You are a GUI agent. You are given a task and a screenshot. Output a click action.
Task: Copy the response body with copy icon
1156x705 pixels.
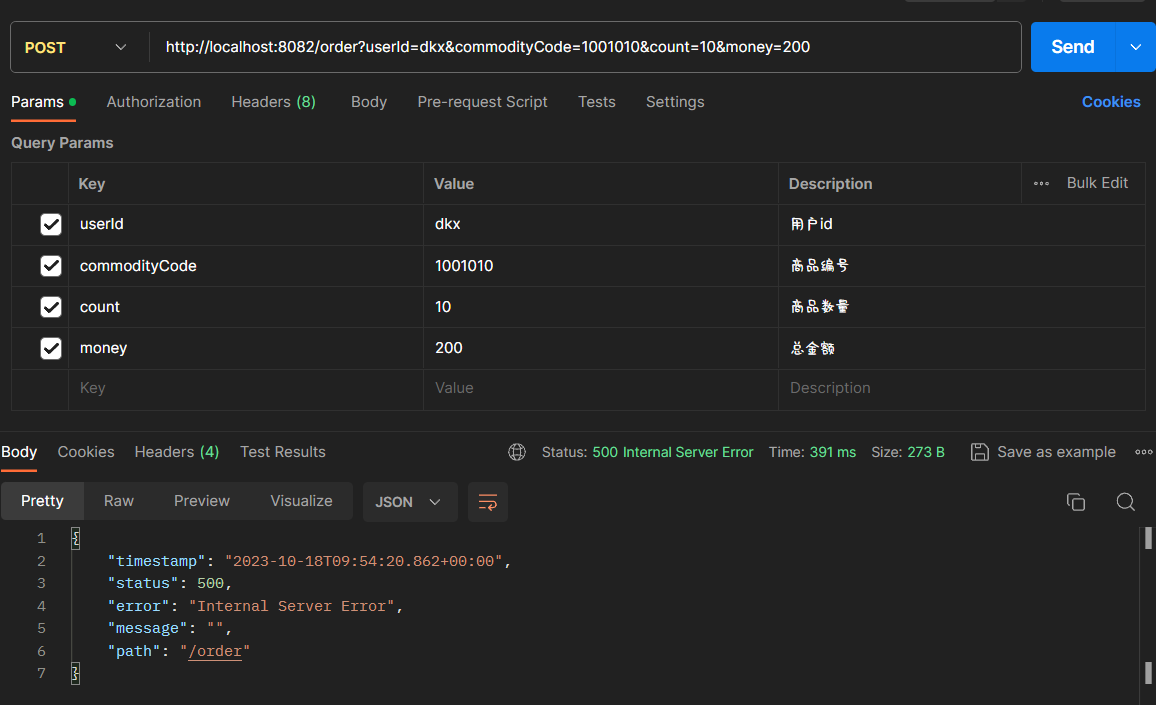1076,502
